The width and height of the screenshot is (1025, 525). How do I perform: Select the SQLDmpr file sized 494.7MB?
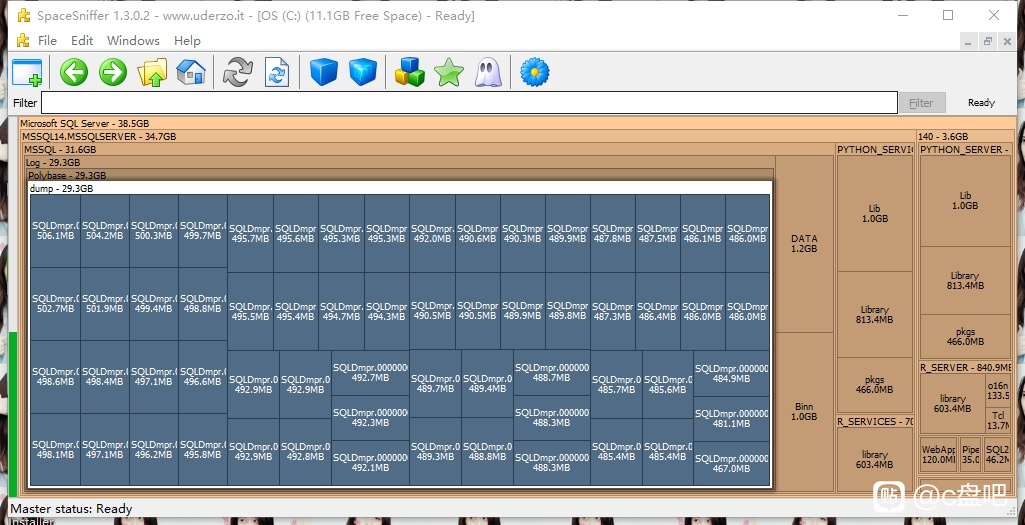pos(341,311)
